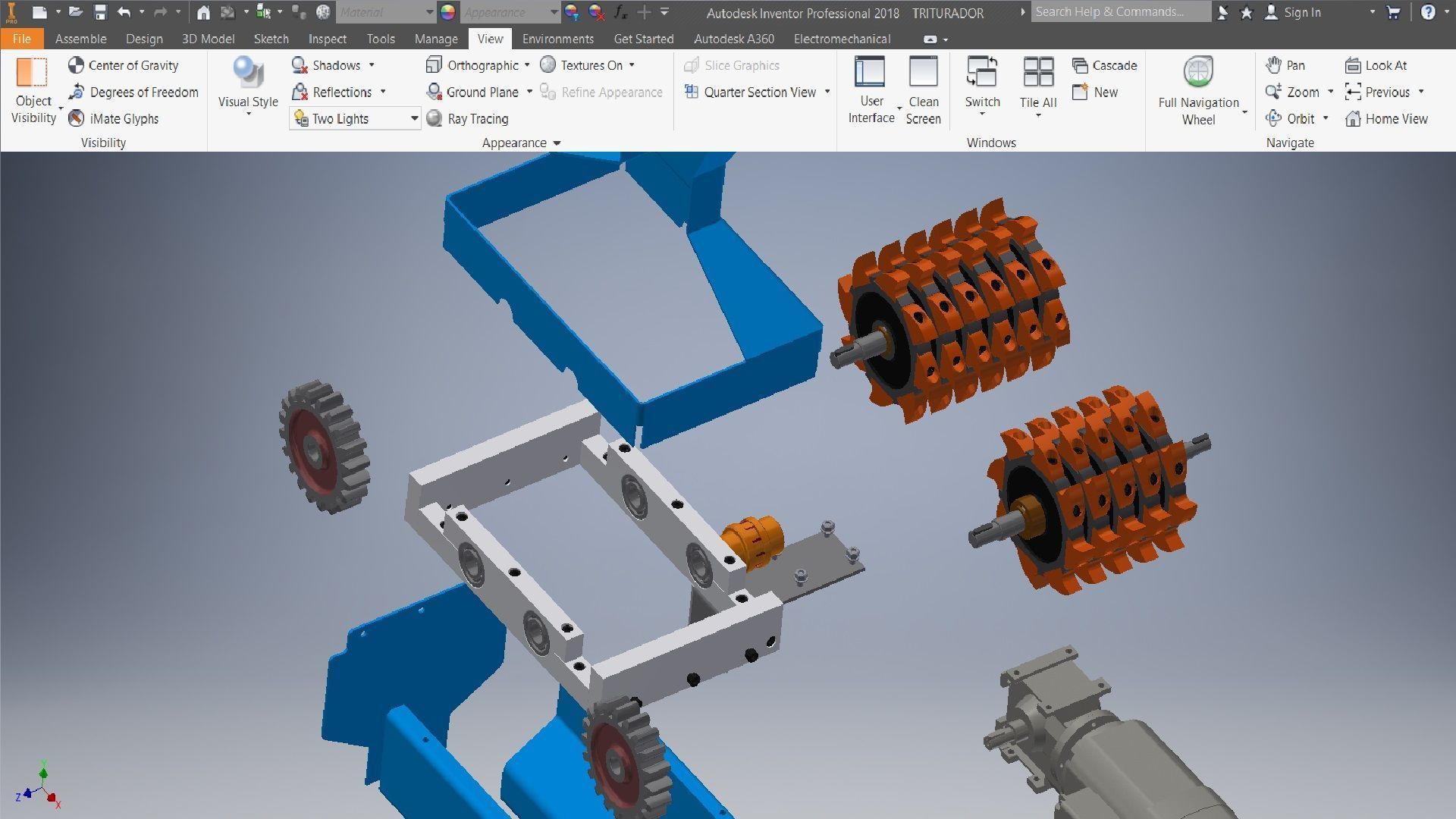Click the XYZ axis triad indicator
1456x819 pixels.
click(x=38, y=784)
